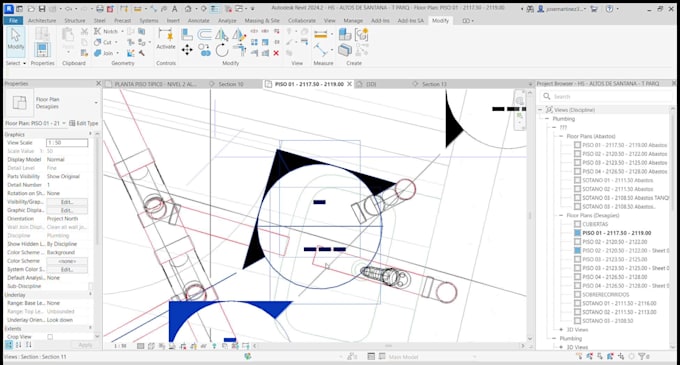Save the project from quick access toolbar
This screenshot has width=680, height=365.
[42, 9]
